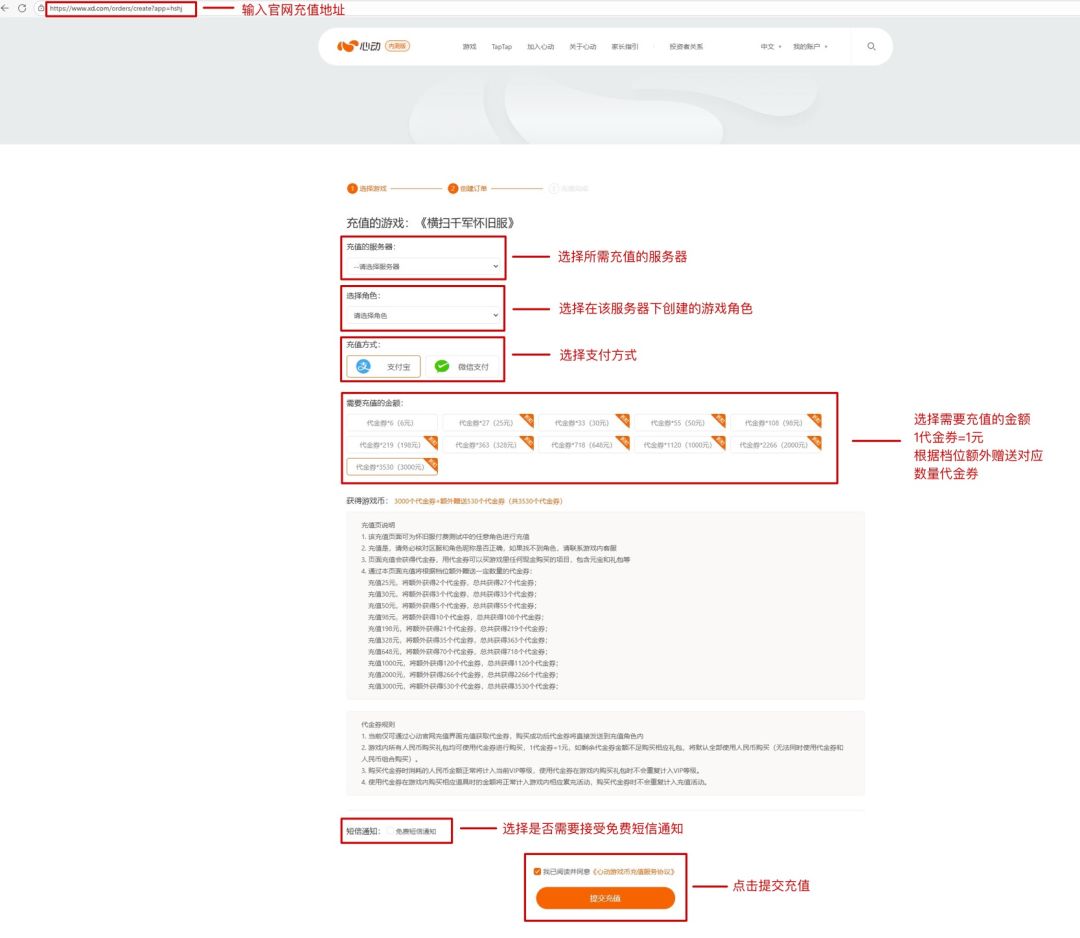Select 微信支付 payment method
Screen dimensions: 1080x938
point(463,366)
